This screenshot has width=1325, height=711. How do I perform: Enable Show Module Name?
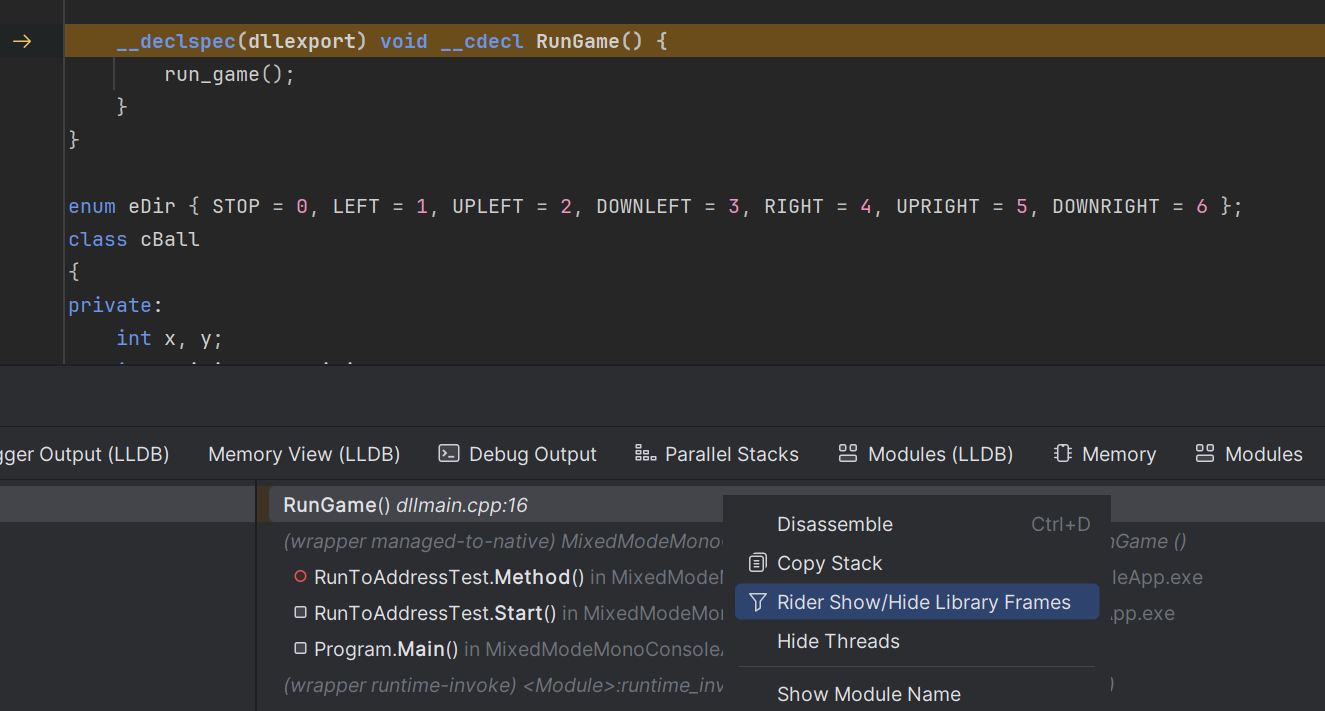[868, 694]
